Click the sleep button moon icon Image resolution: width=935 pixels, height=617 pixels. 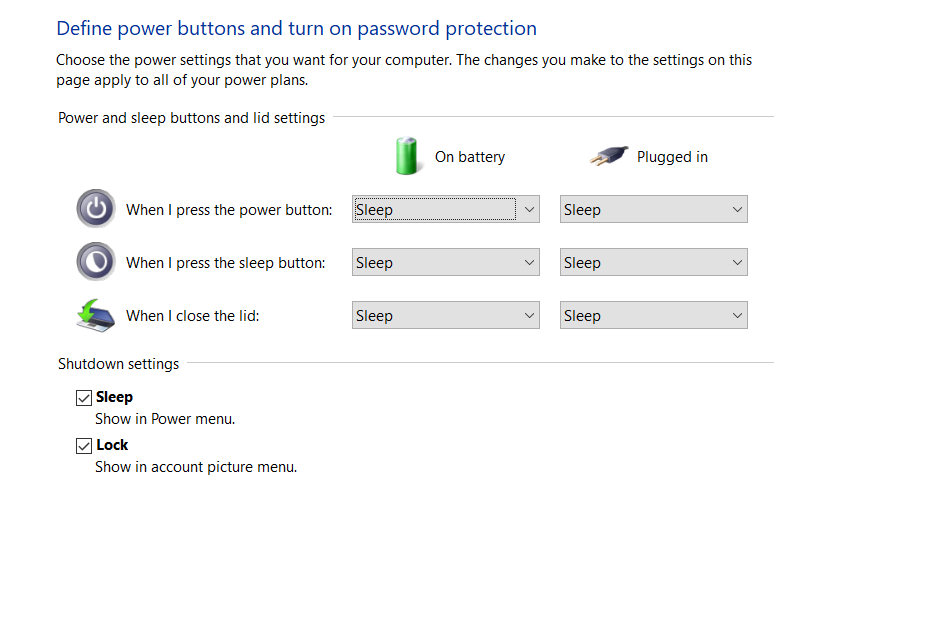point(95,262)
